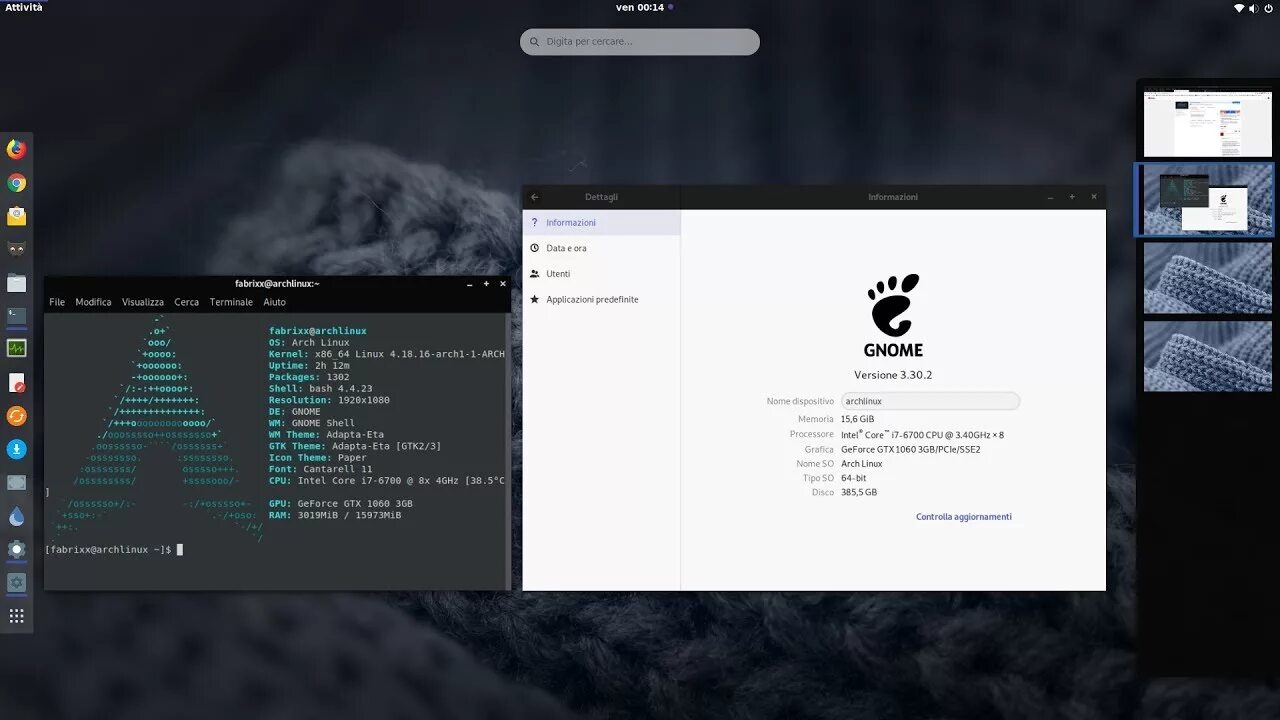Image resolution: width=1280 pixels, height=720 pixels.
Task: Click Controlla aggiornamenti link
Action: [964, 517]
